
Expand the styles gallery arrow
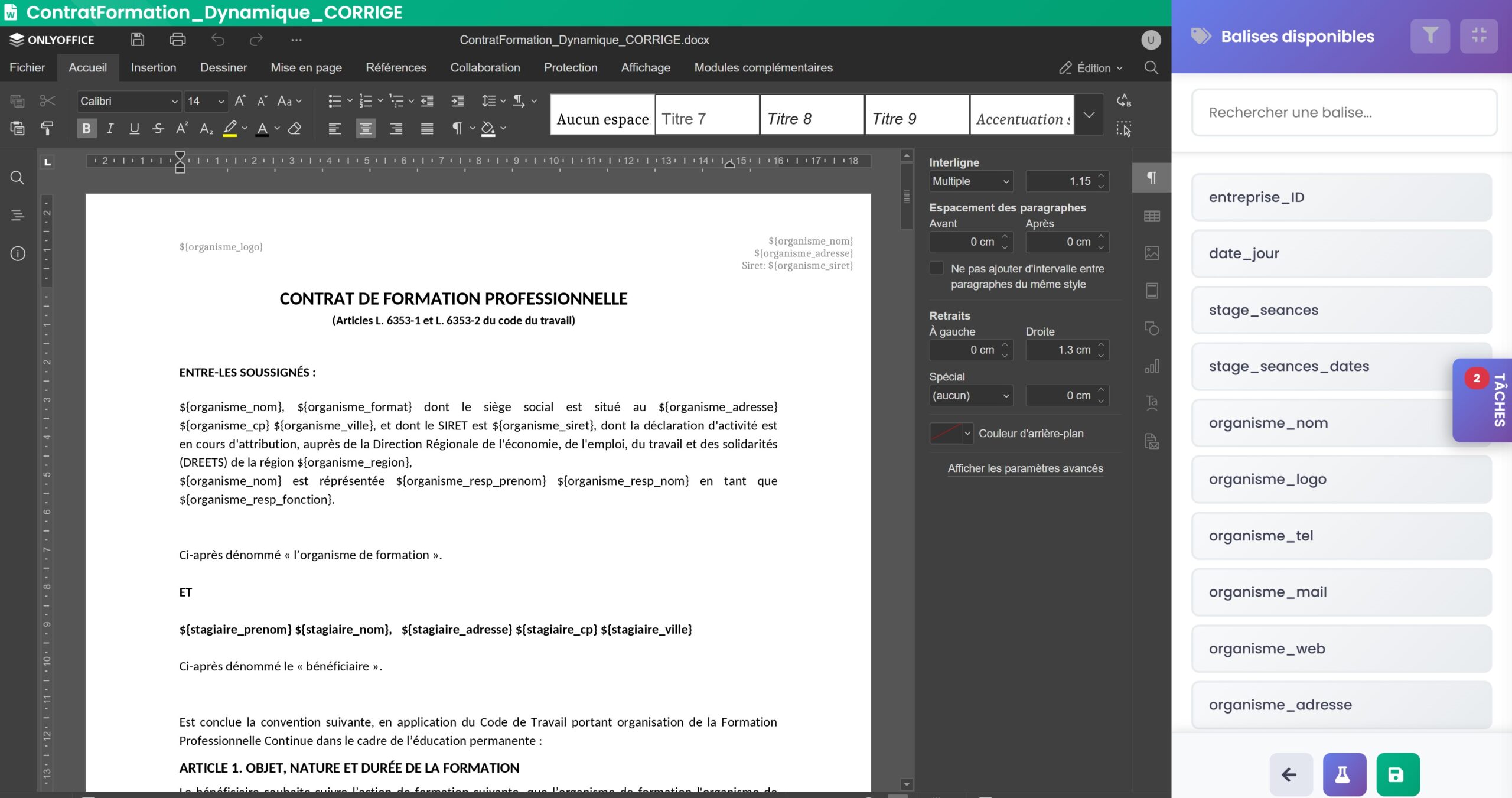pos(1089,115)
